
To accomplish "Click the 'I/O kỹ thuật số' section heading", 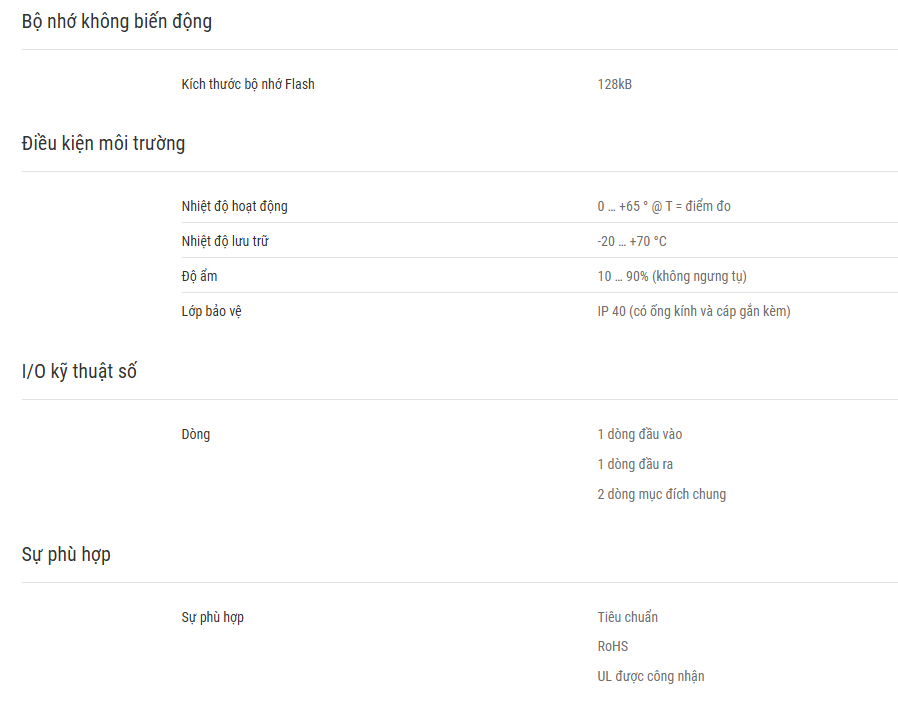I will point(79,371).
